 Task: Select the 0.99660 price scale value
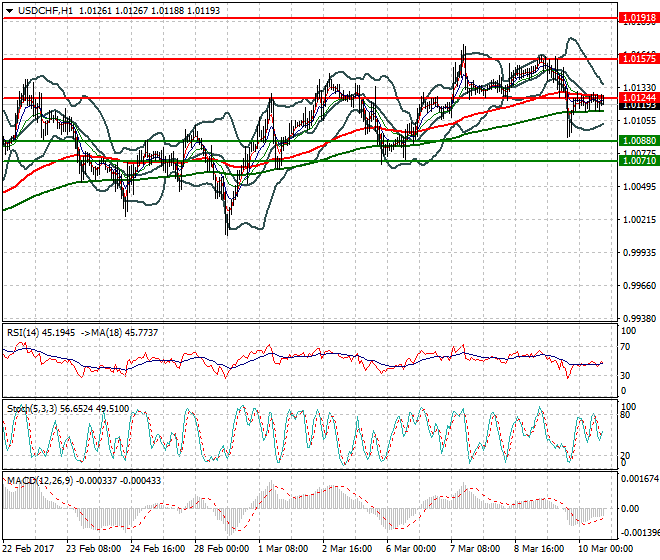click(639, 285)
